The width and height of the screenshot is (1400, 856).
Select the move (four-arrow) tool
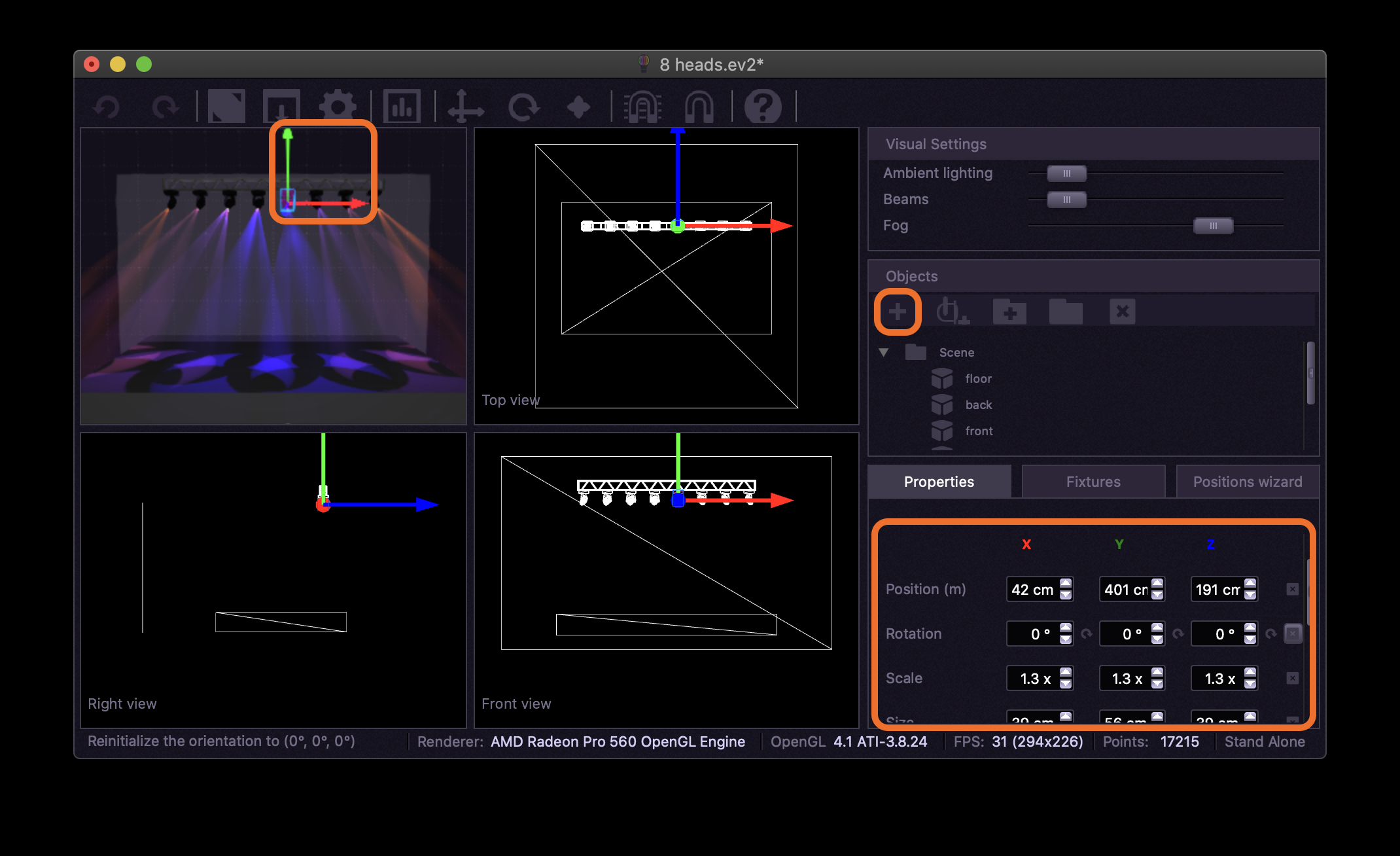tap(465, 106)
